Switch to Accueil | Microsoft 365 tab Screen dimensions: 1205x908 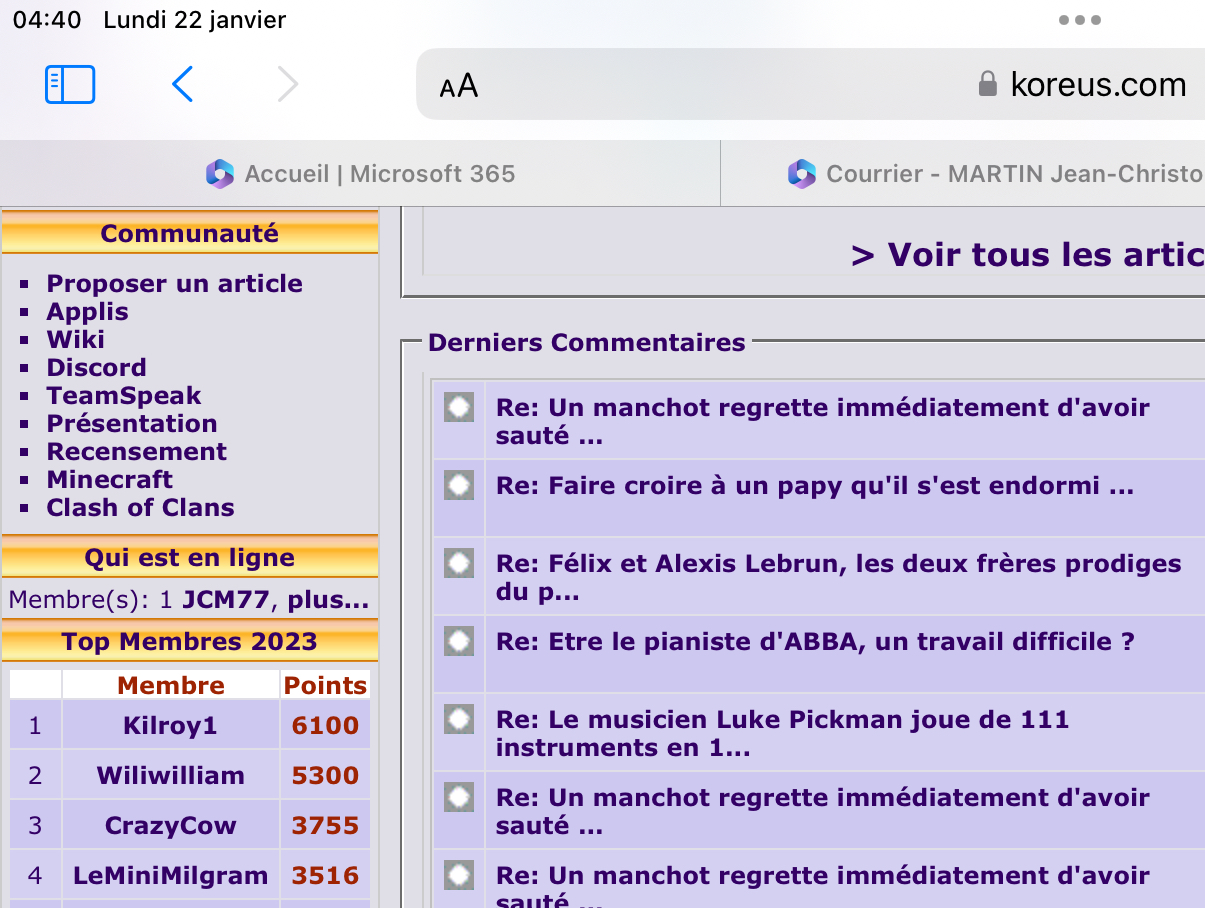click(x=360, y=174)
